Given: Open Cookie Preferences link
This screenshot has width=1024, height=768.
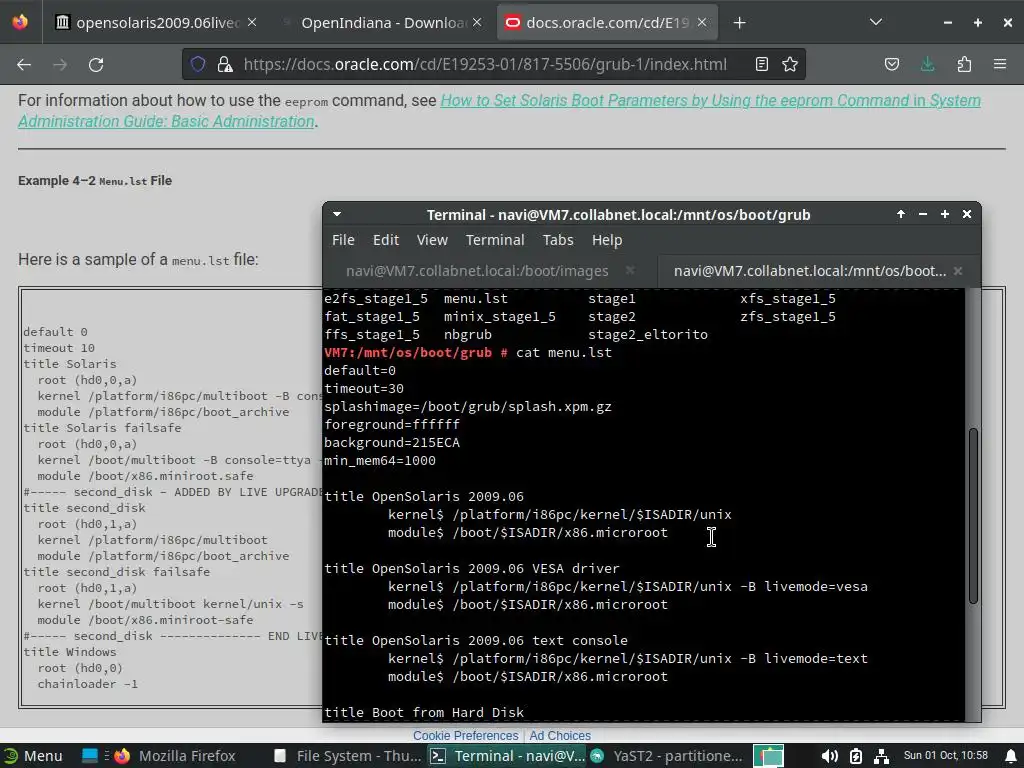Looking at the screenshot, I should point(465,735).
